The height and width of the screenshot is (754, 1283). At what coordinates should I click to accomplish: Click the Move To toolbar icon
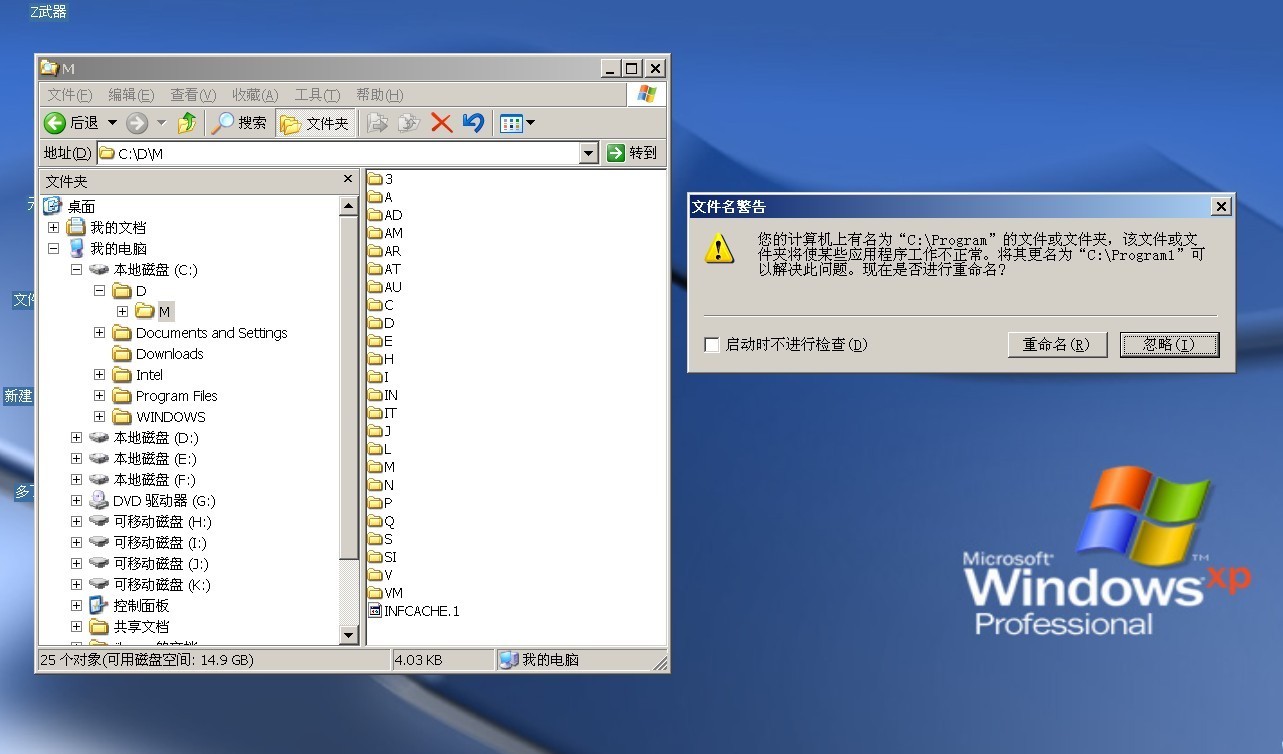click(377, 123)
